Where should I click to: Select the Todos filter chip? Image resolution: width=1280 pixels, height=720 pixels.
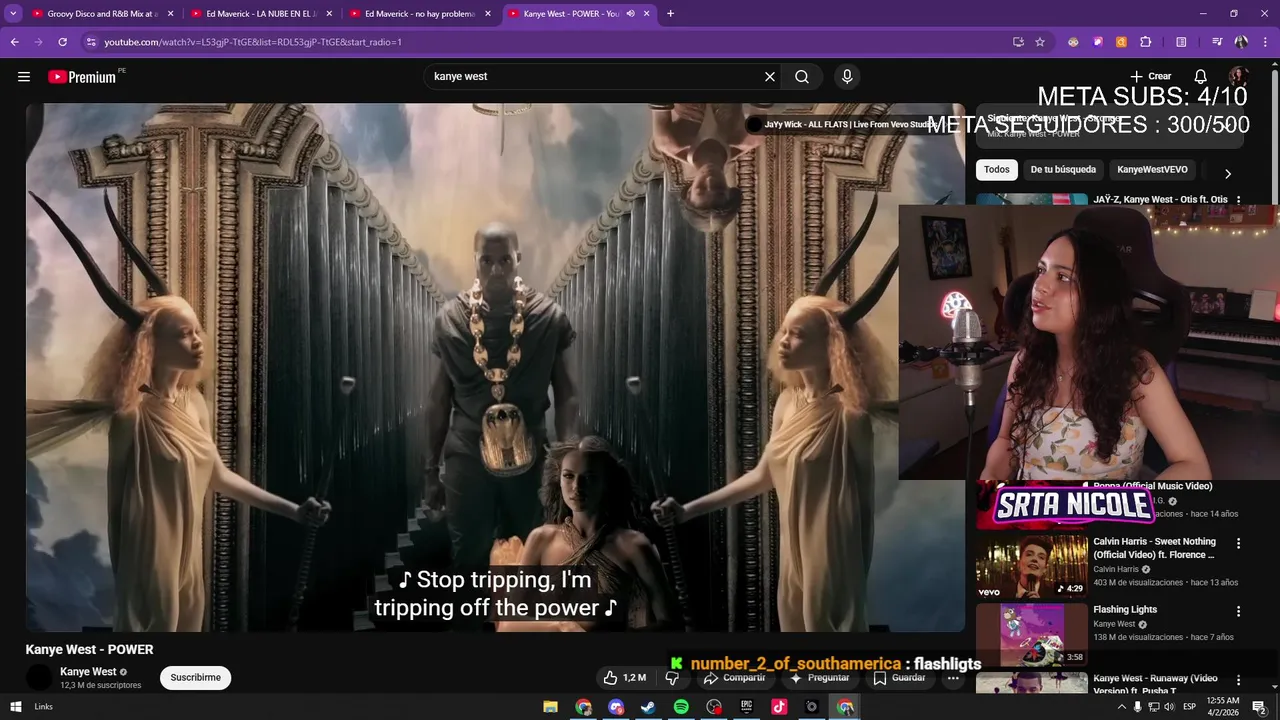click(x=996, y=170)
